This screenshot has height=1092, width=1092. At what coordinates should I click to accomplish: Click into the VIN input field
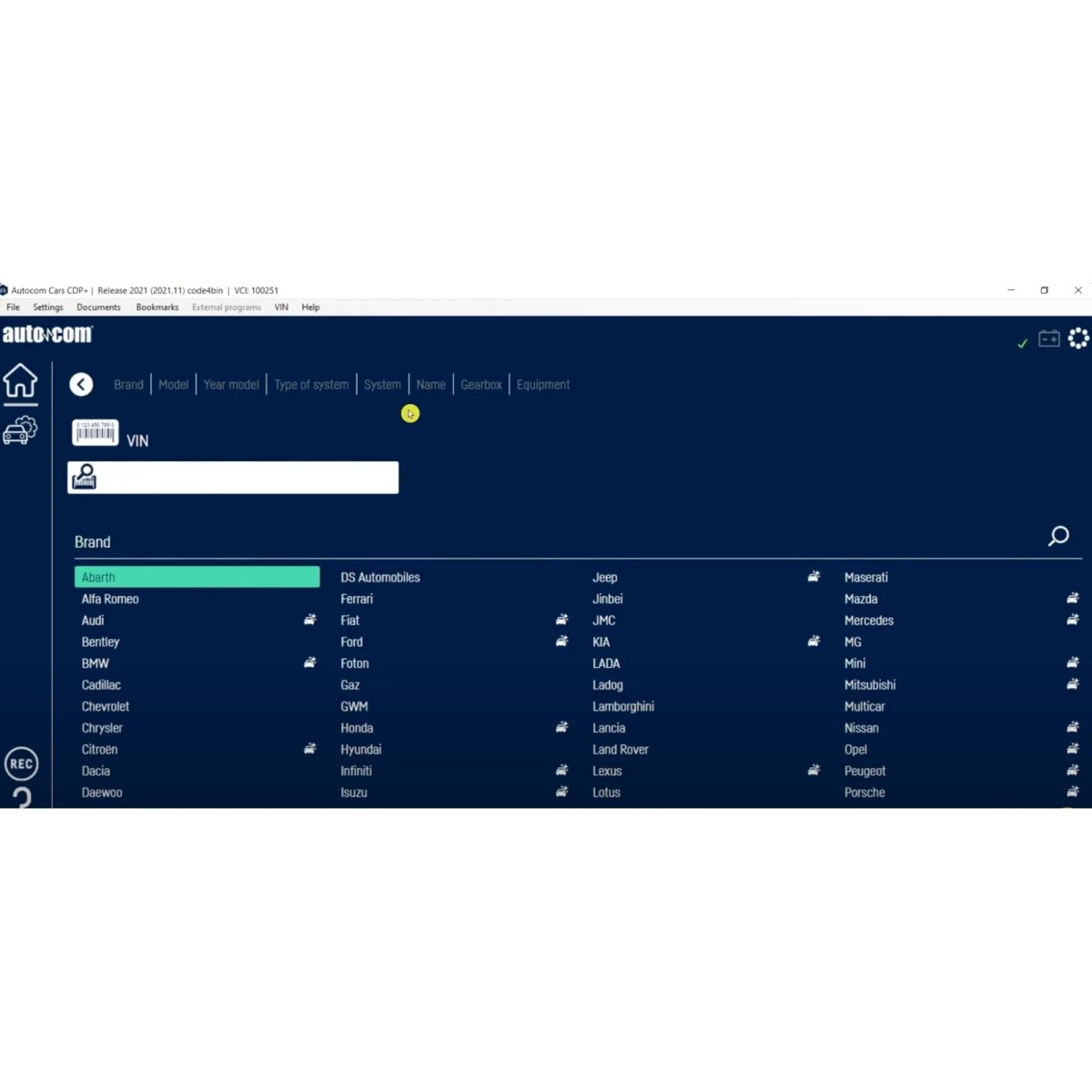246,478
